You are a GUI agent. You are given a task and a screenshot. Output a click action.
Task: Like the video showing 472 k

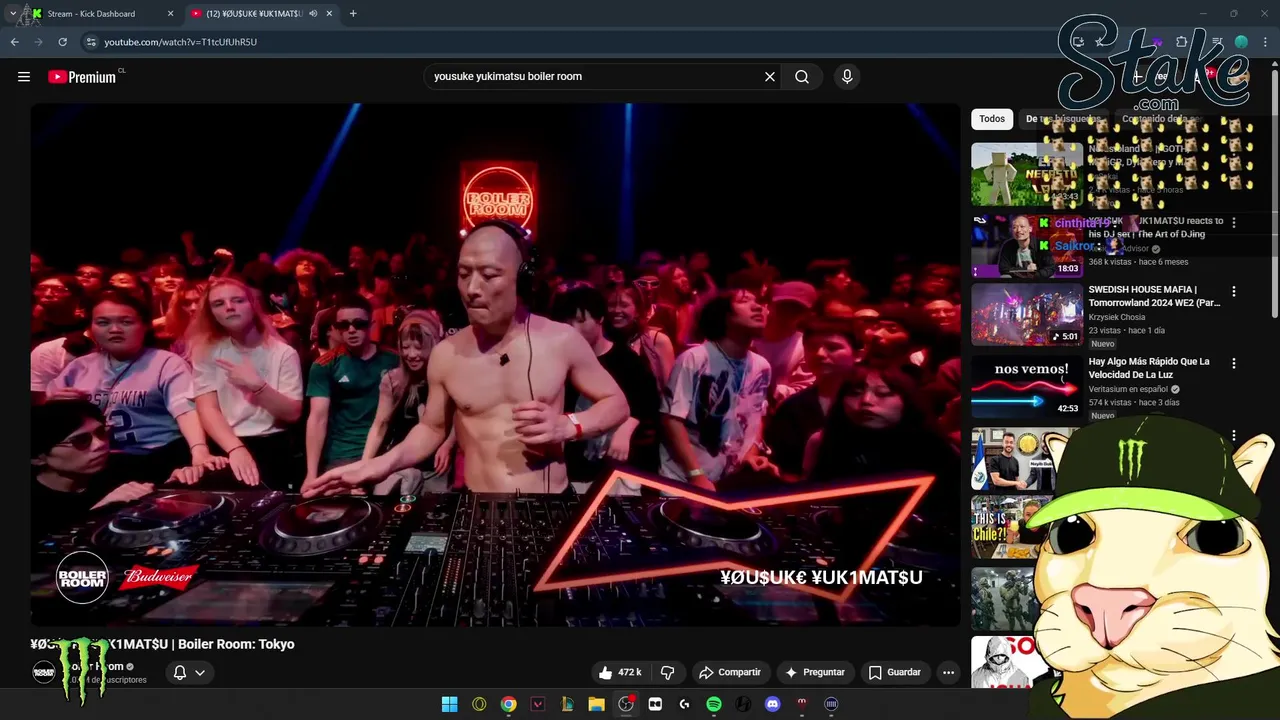click(620, 672)
